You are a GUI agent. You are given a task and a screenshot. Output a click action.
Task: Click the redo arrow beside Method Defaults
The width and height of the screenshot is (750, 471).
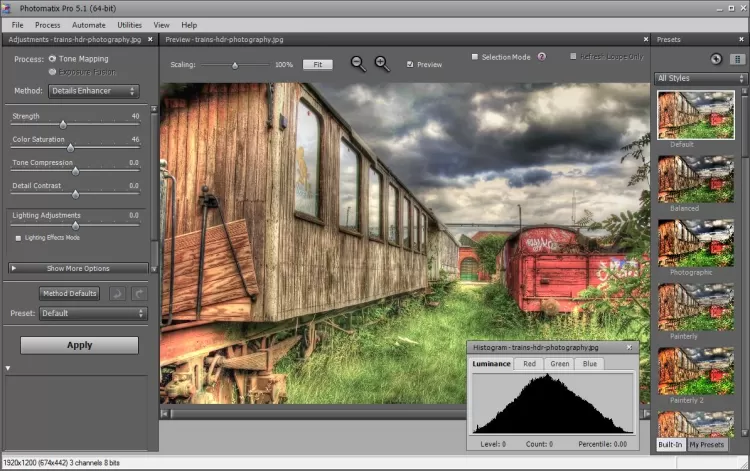[x=139, y=293]
